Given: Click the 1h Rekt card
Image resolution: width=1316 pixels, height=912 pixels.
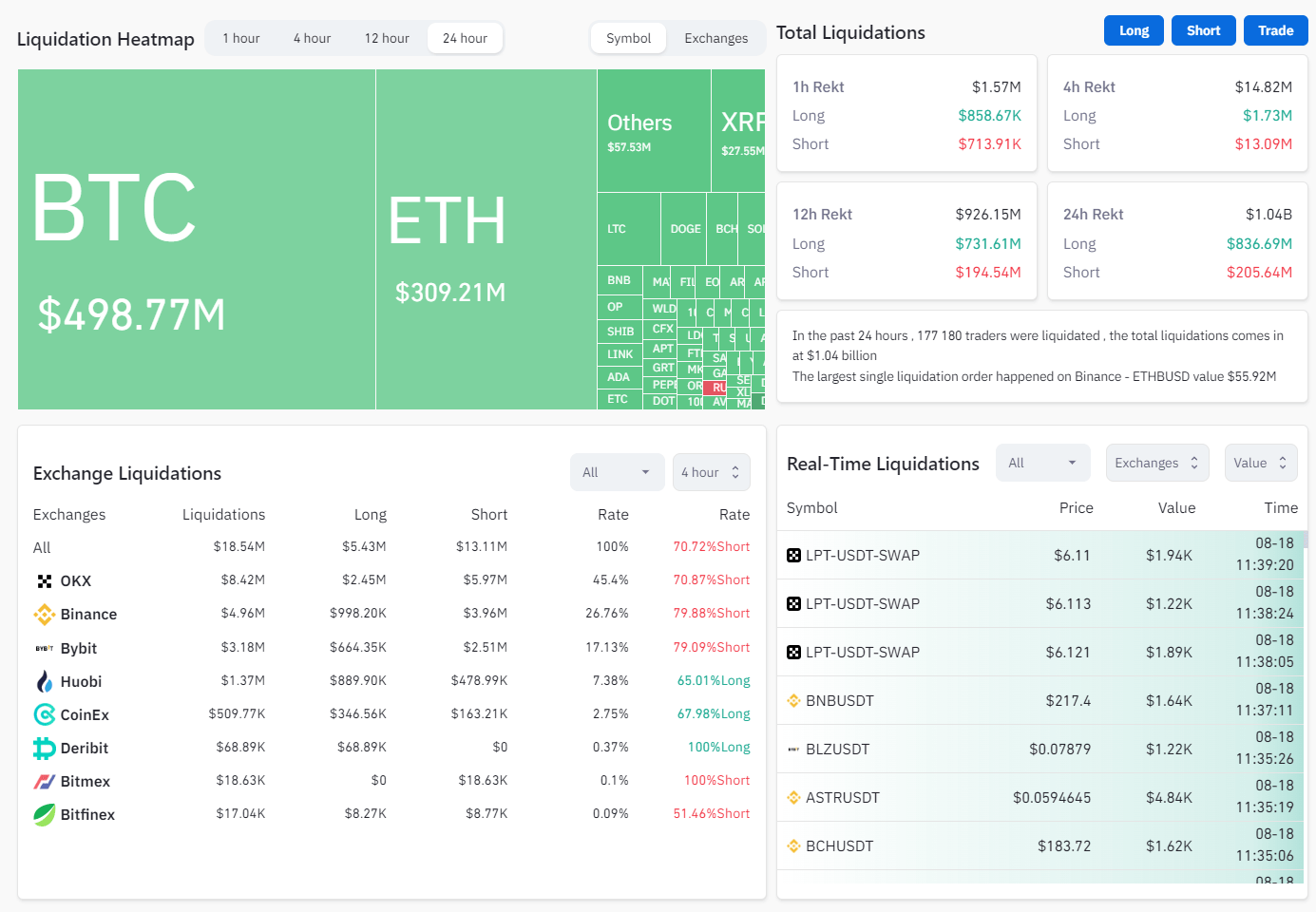Looking at the screenshot, I should point(906,114).
